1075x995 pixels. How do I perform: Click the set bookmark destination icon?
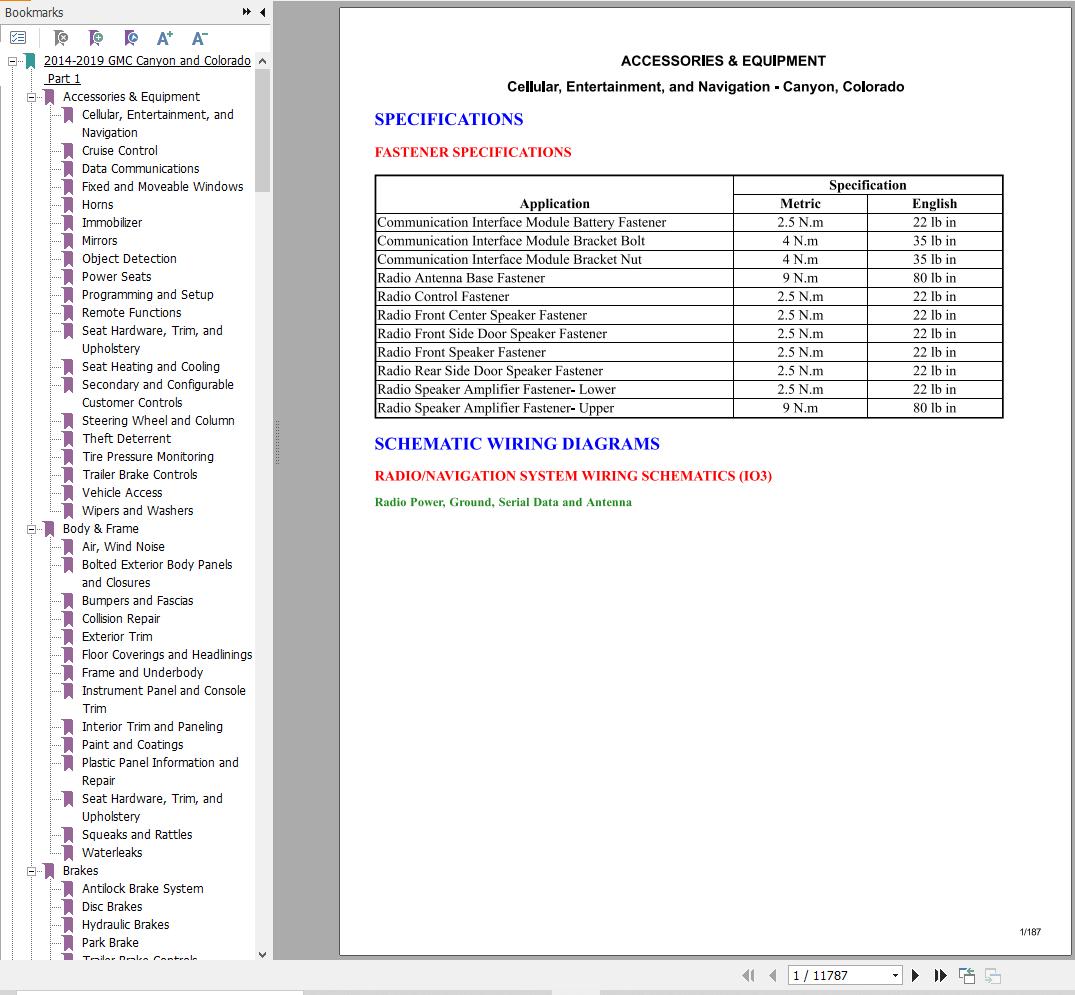point(131,38)
